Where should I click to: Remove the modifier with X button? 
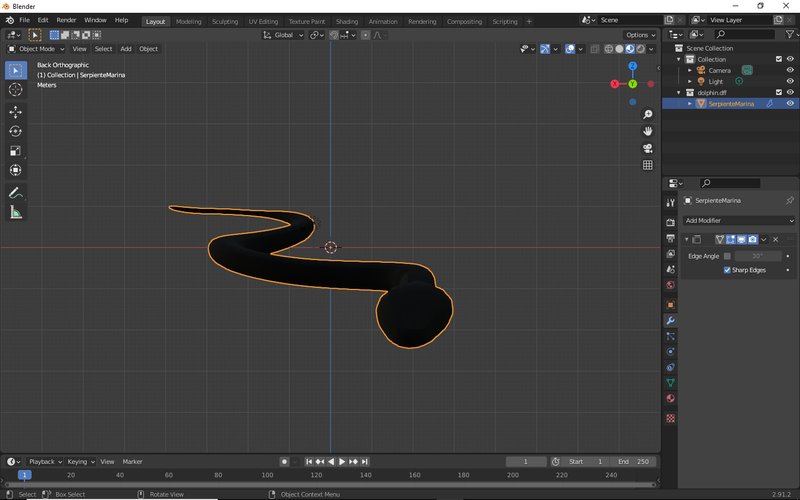776,239
